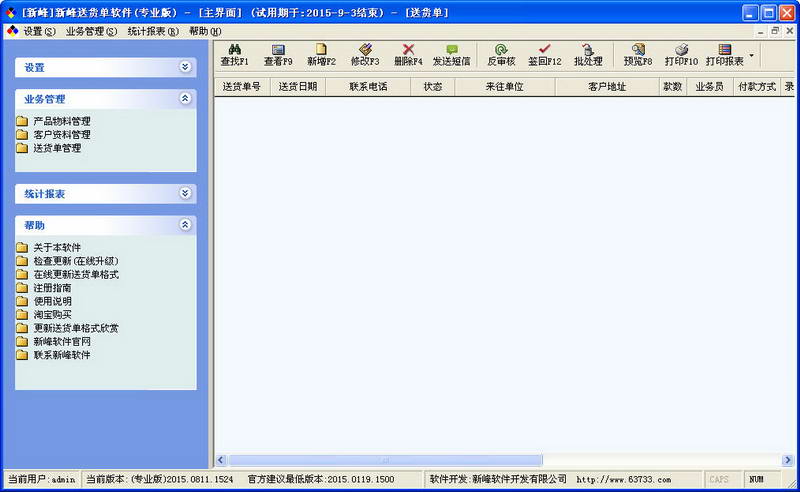Click the app icon in the menu bar
This screenshot has width=800, height=492.
pyautogui.click(x=12, y=31)
